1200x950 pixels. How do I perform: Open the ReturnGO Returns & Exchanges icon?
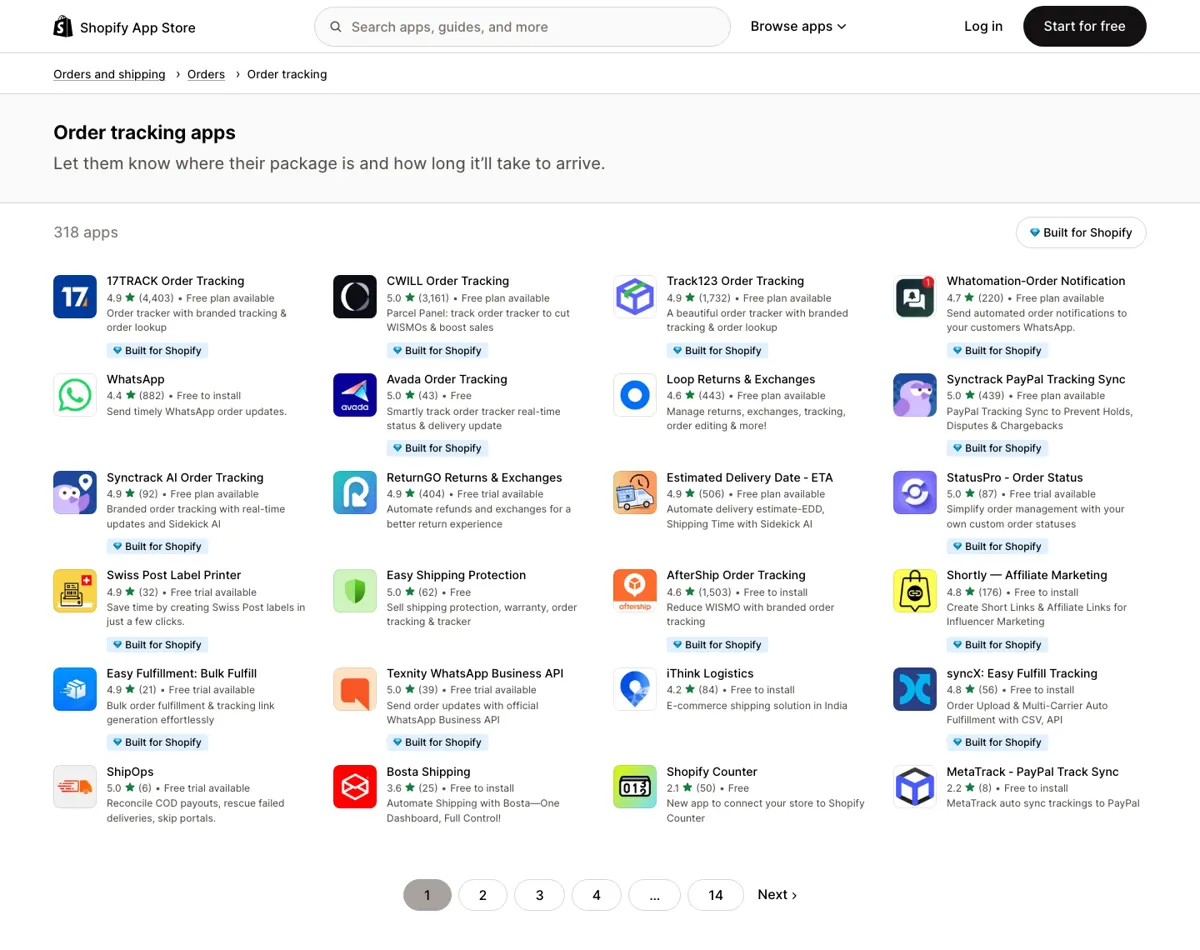pyautogui.click(x=355, y=493)
